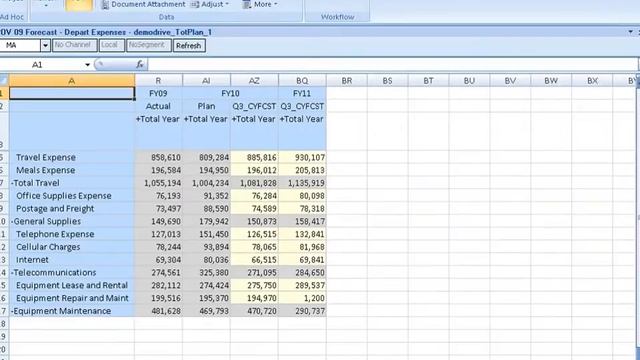Expand +Total Year under FY09 Actual

[x=158, y=119]
